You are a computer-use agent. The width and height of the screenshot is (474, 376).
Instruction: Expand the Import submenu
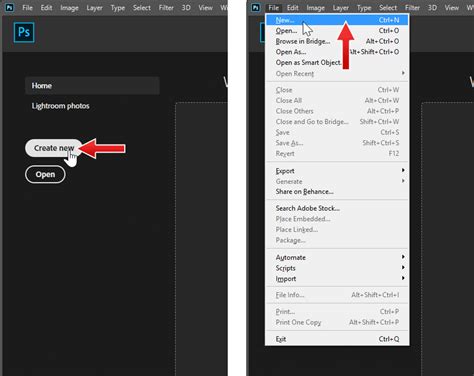[x=337, y=279]
